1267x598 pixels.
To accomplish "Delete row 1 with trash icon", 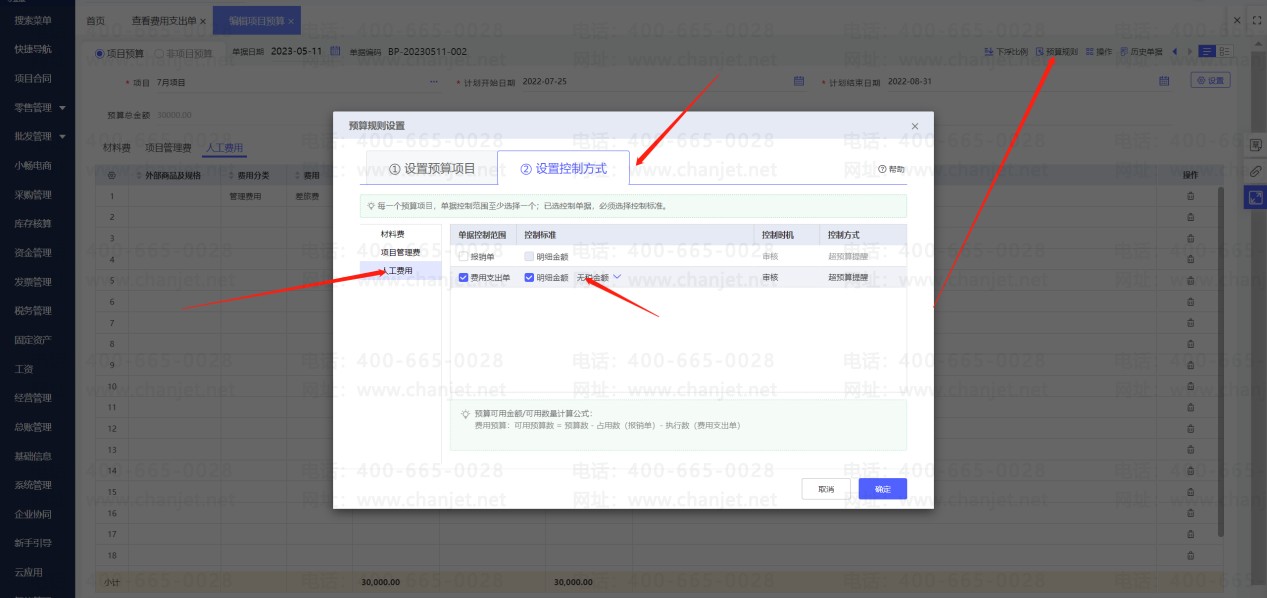I will click(1190, 196).
